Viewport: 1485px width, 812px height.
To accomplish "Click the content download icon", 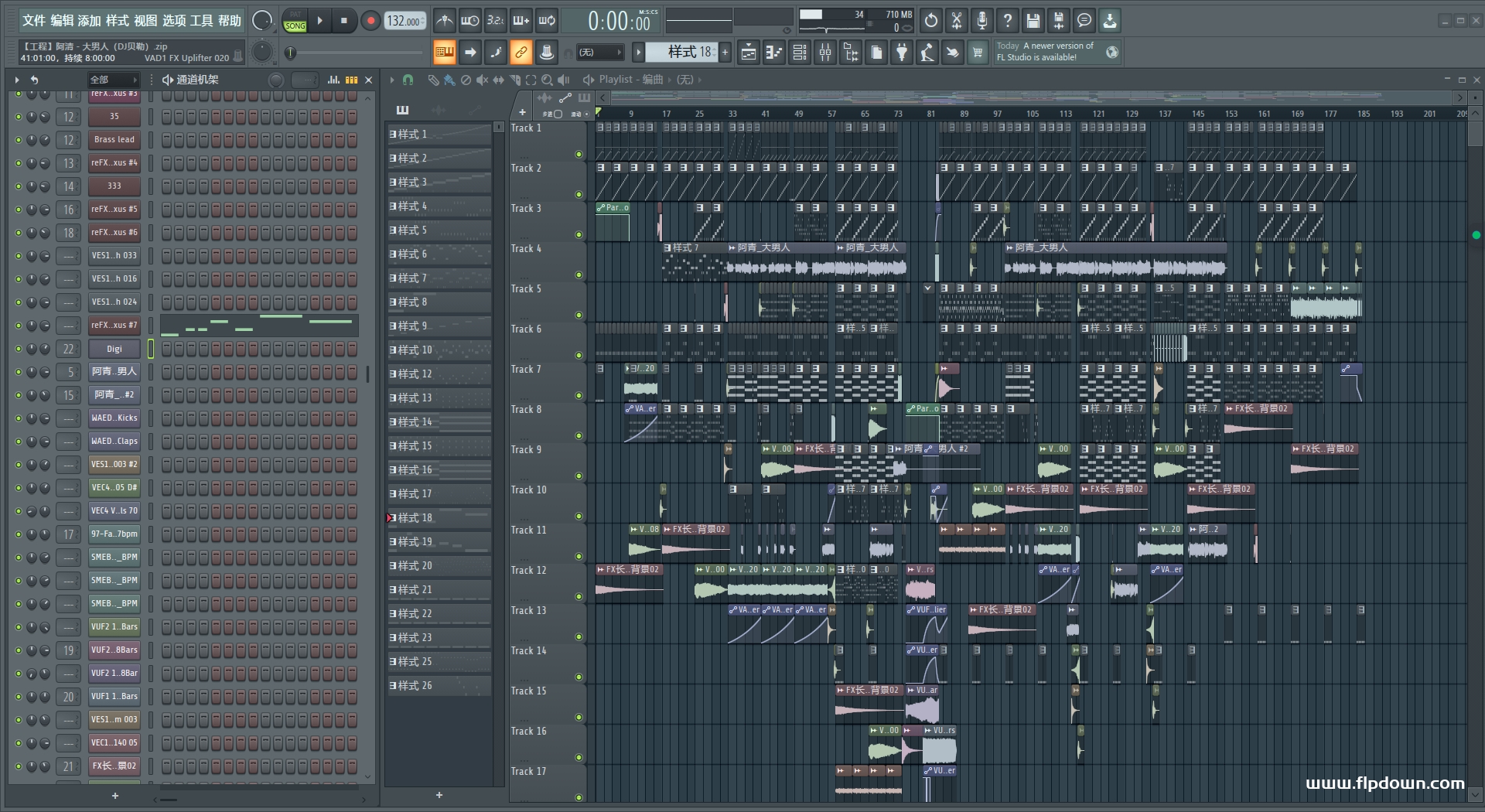I will click(1110, 21).
